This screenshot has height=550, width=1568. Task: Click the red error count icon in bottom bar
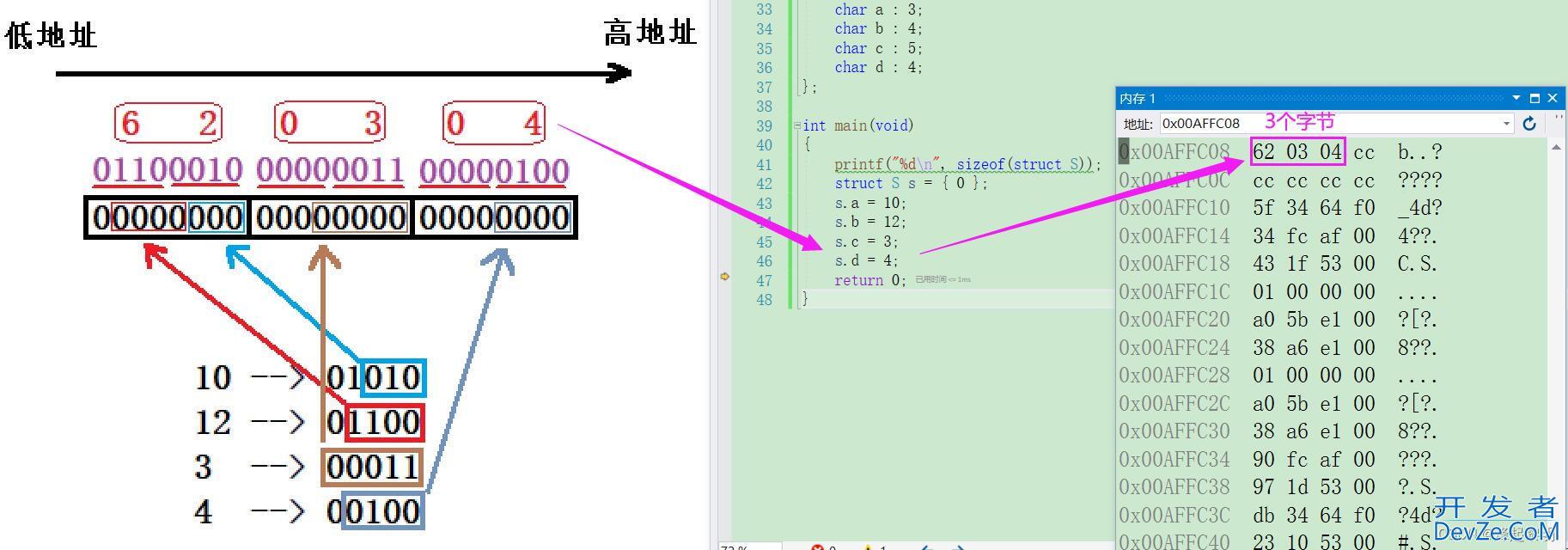pos(817,547)
